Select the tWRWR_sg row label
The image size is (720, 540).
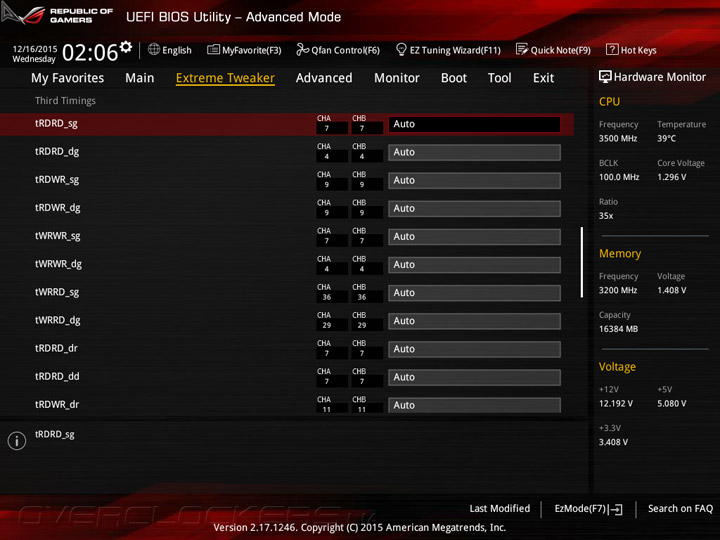[58, 236]
